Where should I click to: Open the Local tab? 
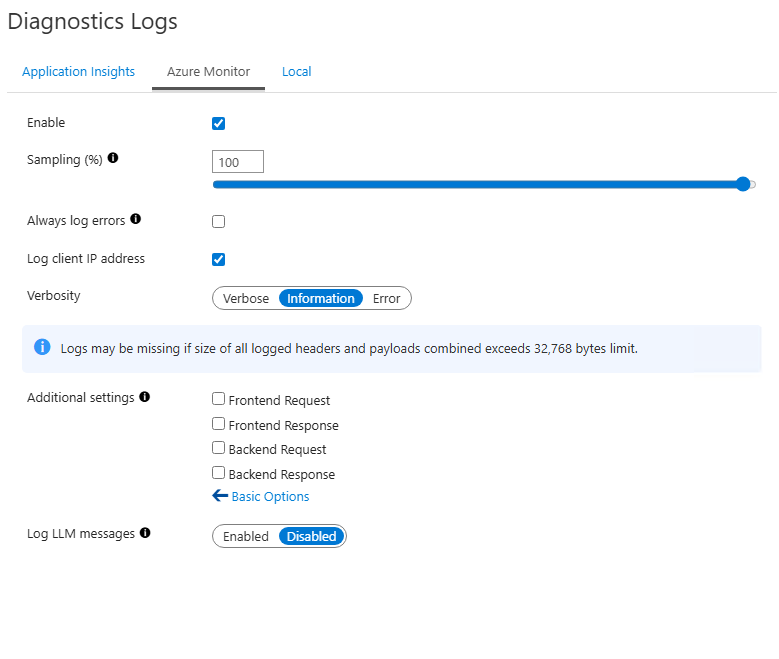point(296,72)
